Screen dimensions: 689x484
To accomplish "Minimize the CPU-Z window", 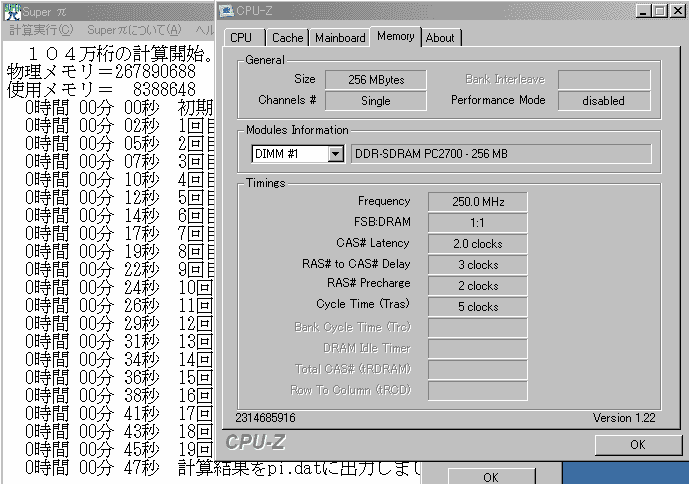I will point(641,11).
